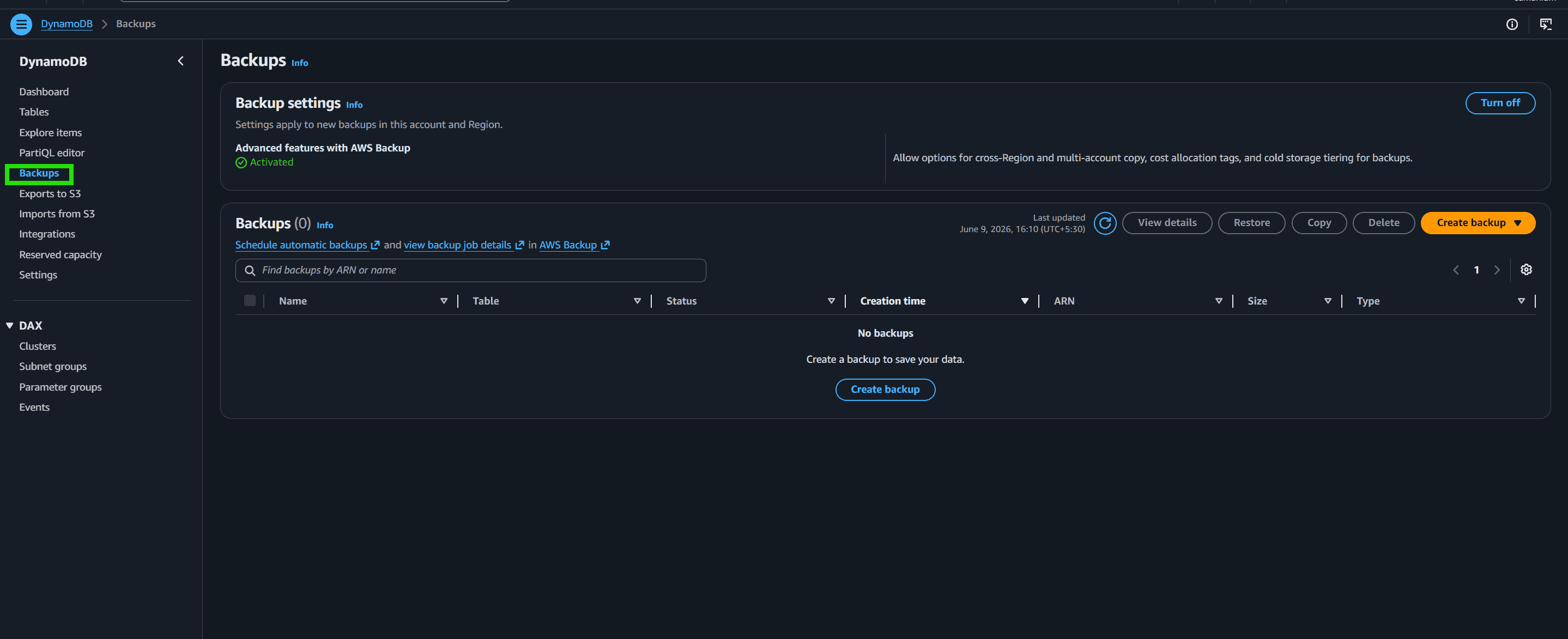Click the Backups breadcrumb text

136,24
